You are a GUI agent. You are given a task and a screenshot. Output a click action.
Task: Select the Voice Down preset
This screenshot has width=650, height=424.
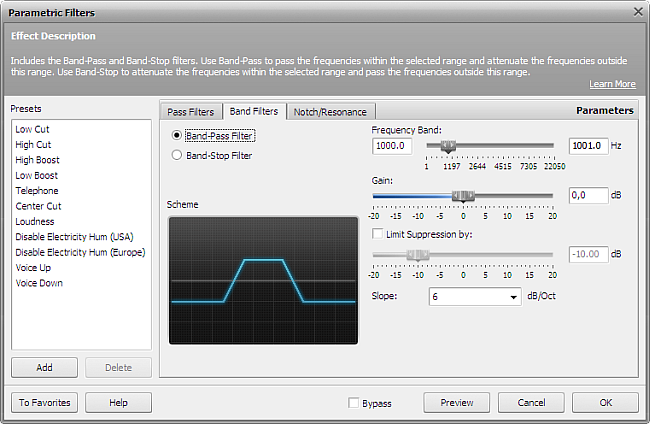39,283
